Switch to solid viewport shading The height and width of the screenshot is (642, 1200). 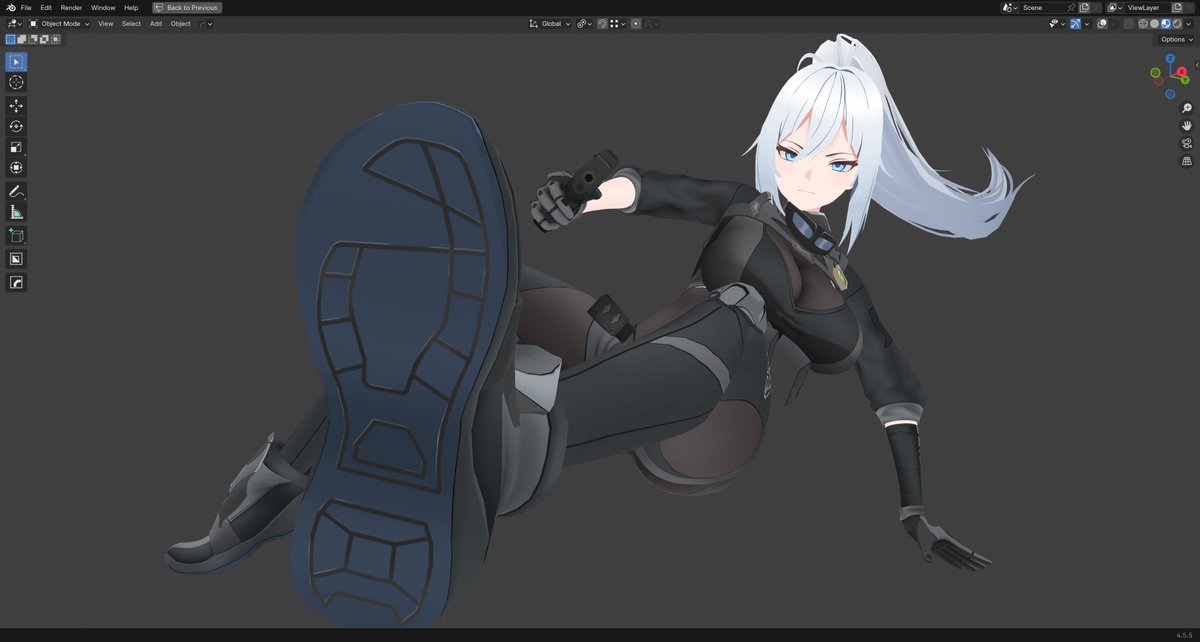[1154, 23]
